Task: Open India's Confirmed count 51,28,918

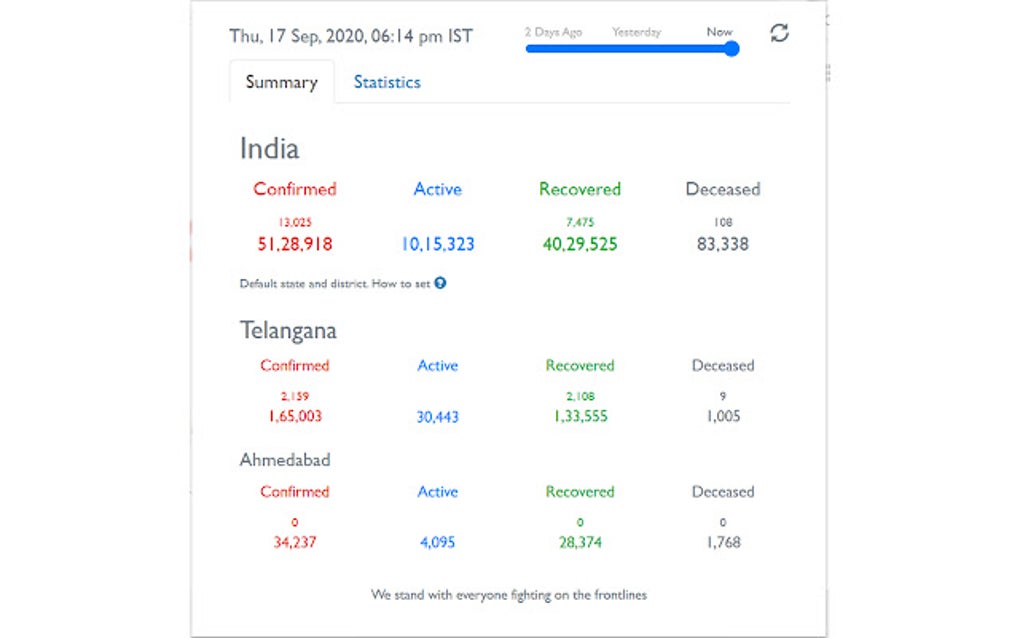Action: click(294, 243)
